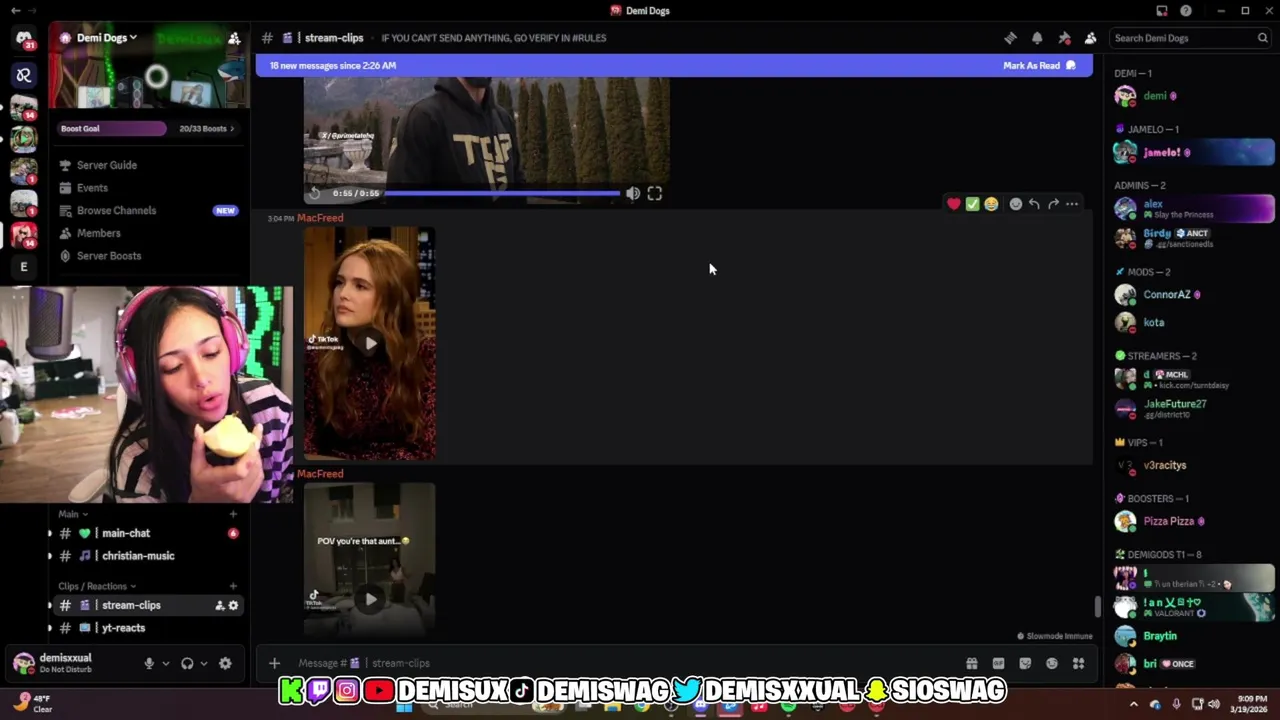Open invite people icon beside server name
The height and width of the screenshot is (720, 1280).
coord(234,38)
